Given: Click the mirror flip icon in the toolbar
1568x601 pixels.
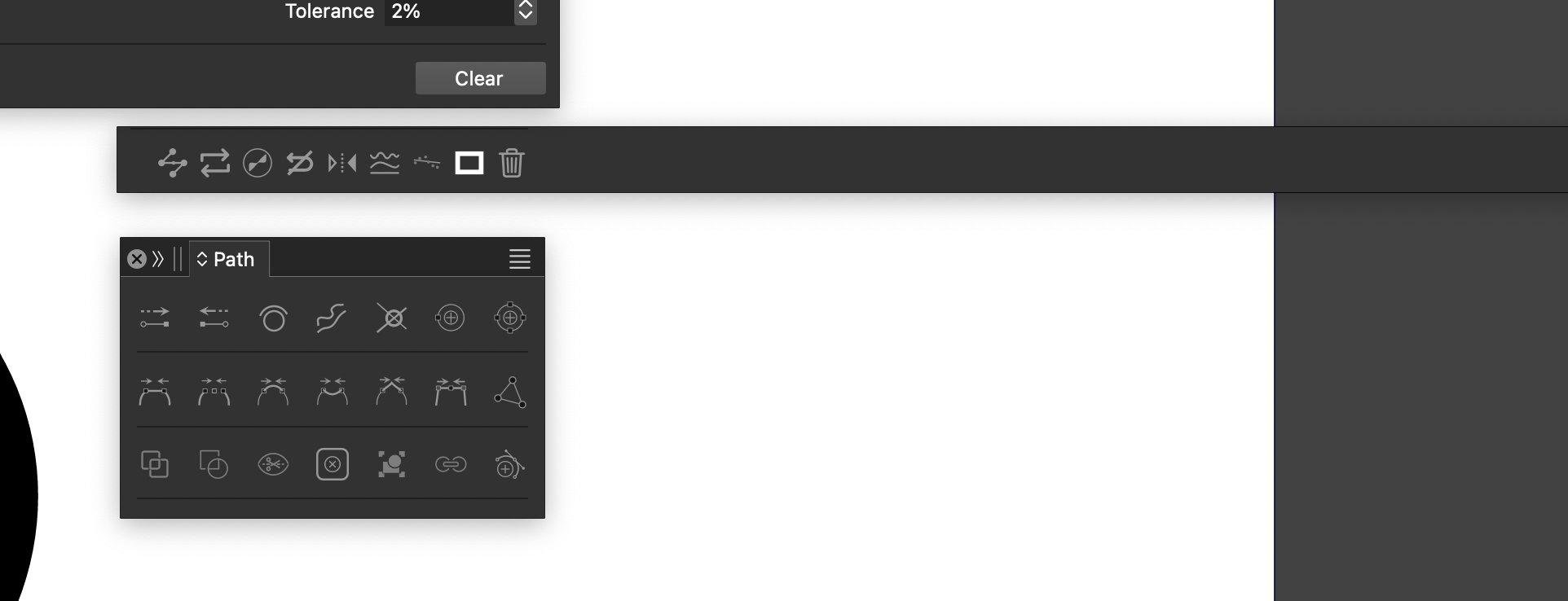Looking at the screenshot, I should pos(342,164).
